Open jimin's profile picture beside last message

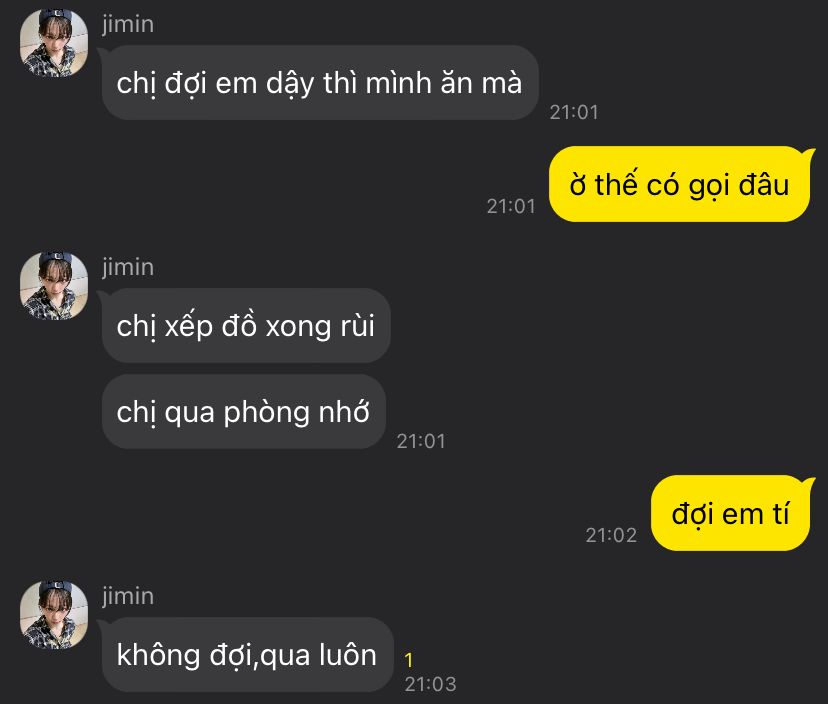tap(54, 615)
